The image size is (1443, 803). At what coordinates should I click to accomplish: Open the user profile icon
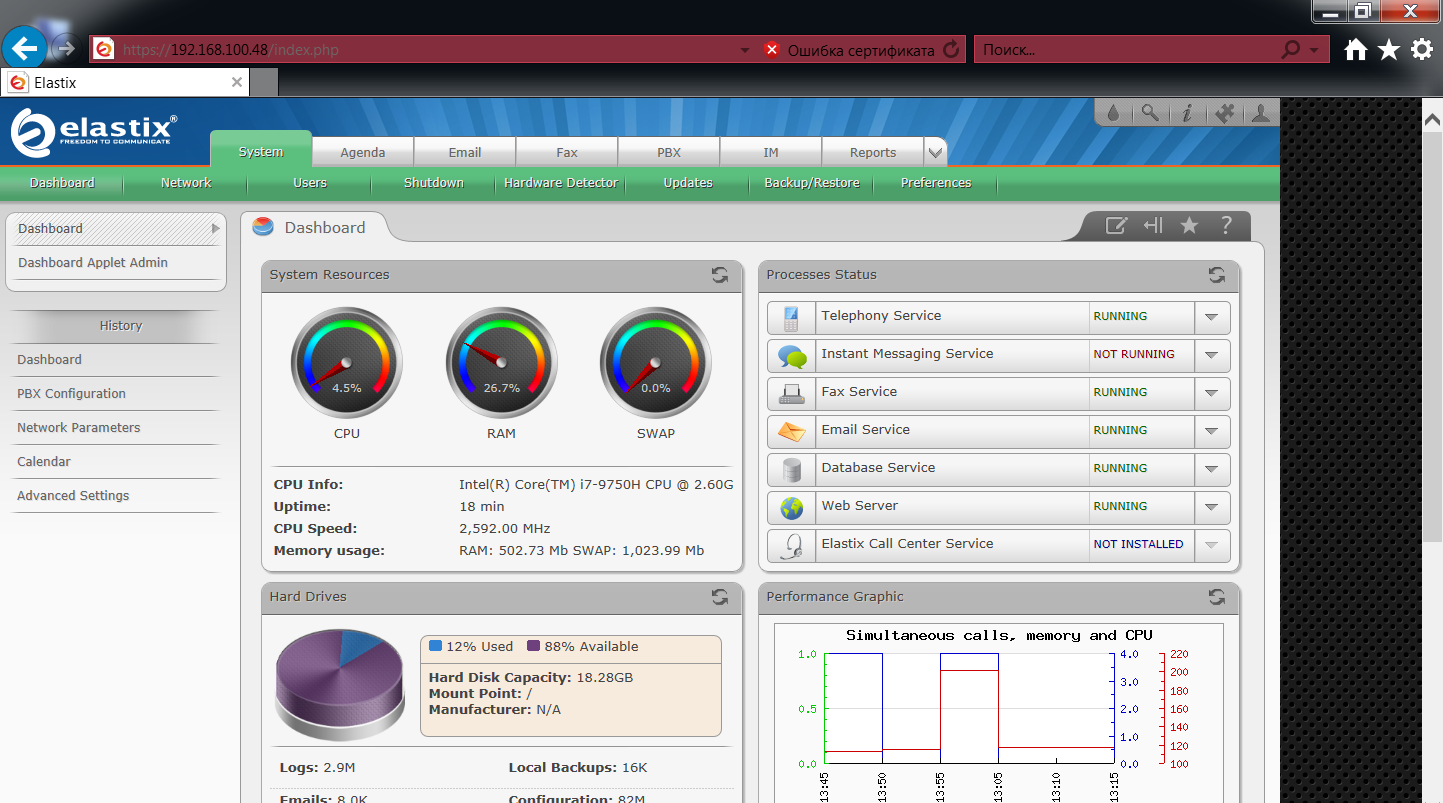click(1260, 113)
